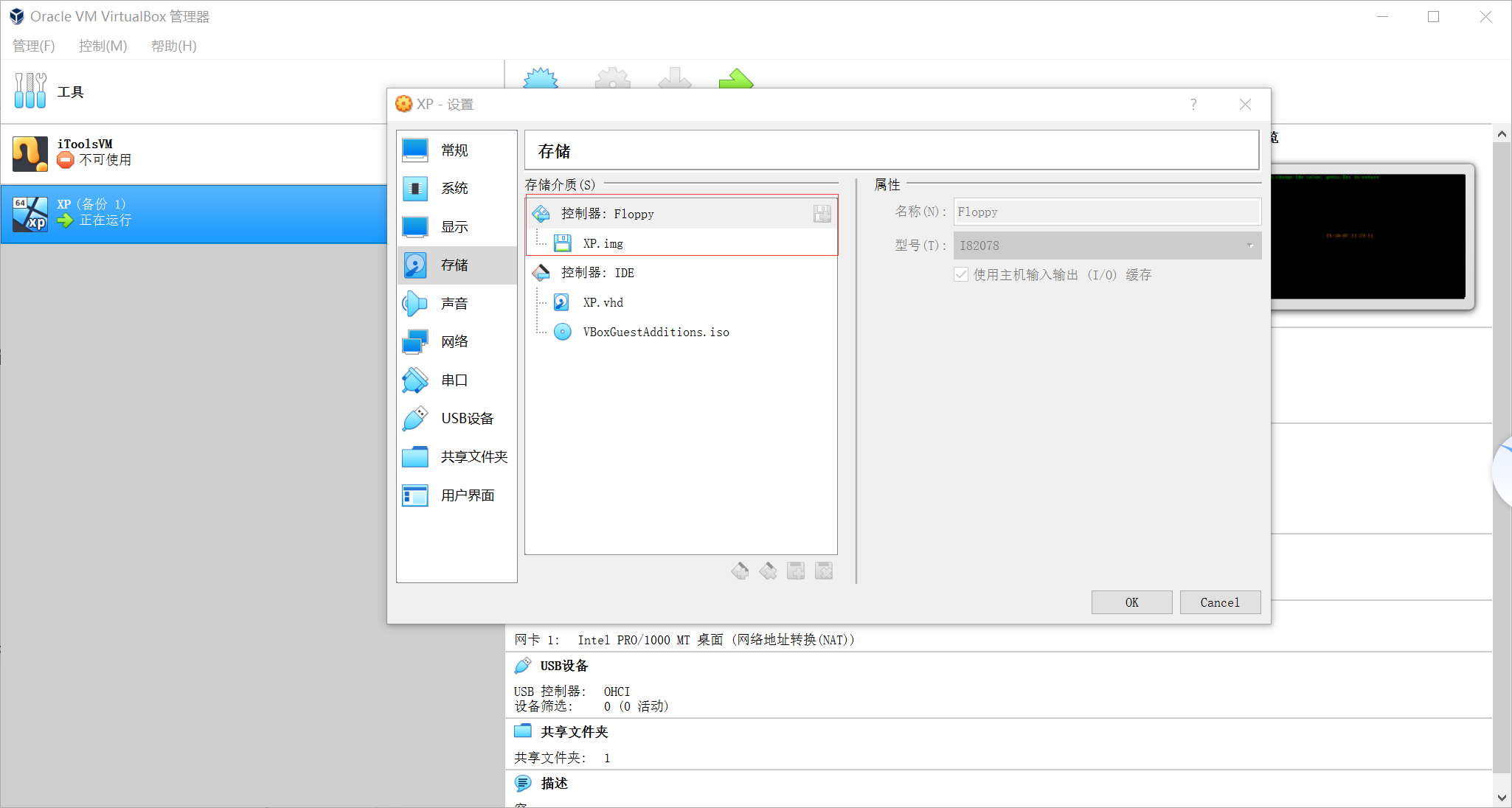
Task: Click the USB设备 category icon
Action: 415,419
